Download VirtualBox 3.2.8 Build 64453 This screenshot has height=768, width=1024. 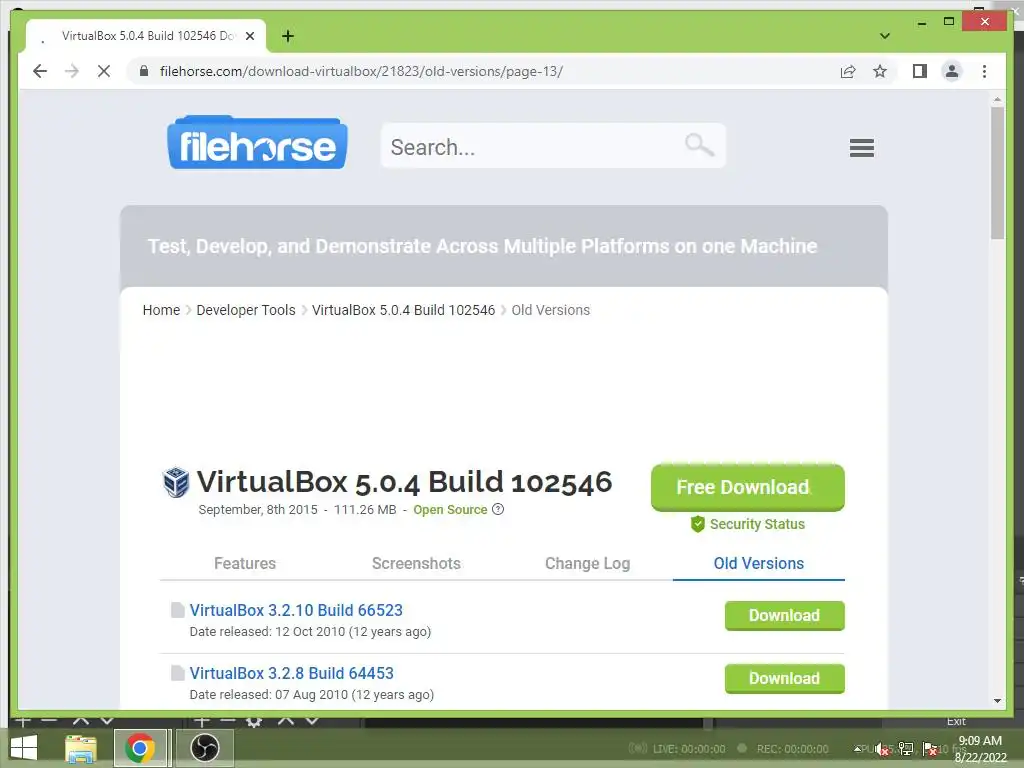click(x=784, y=679)
